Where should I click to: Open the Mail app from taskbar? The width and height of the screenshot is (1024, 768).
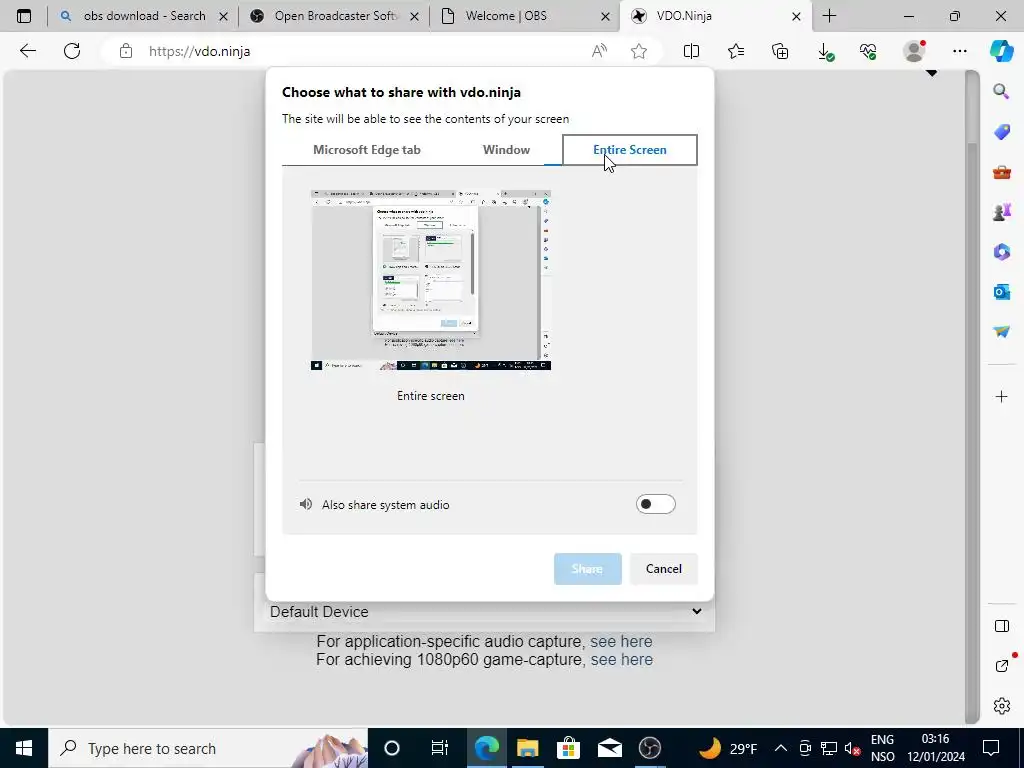click(609, 748)
